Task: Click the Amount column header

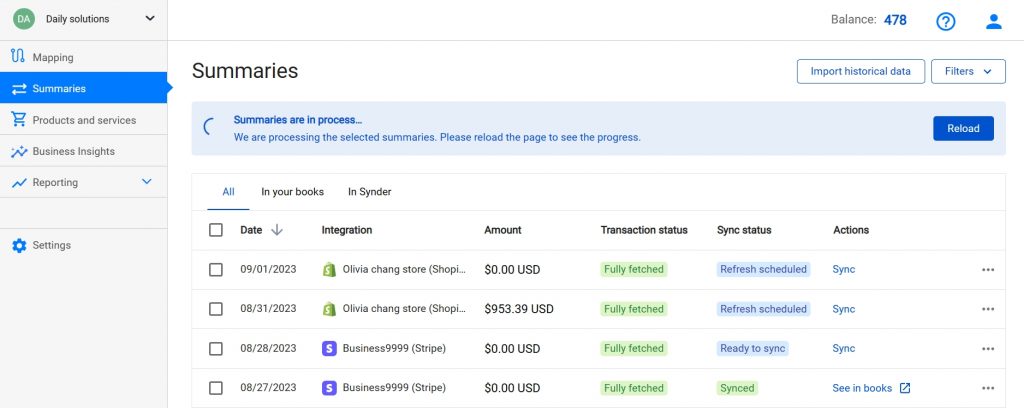Action: pos(503,230)
